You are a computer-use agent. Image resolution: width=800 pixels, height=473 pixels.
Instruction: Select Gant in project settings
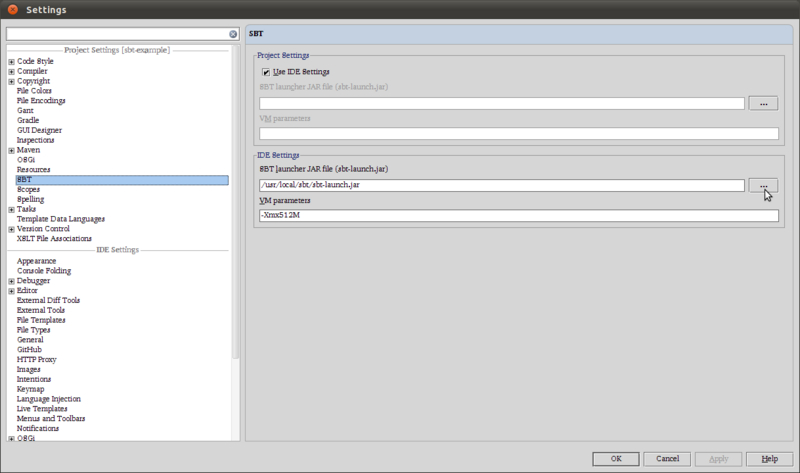coord(25,110)
